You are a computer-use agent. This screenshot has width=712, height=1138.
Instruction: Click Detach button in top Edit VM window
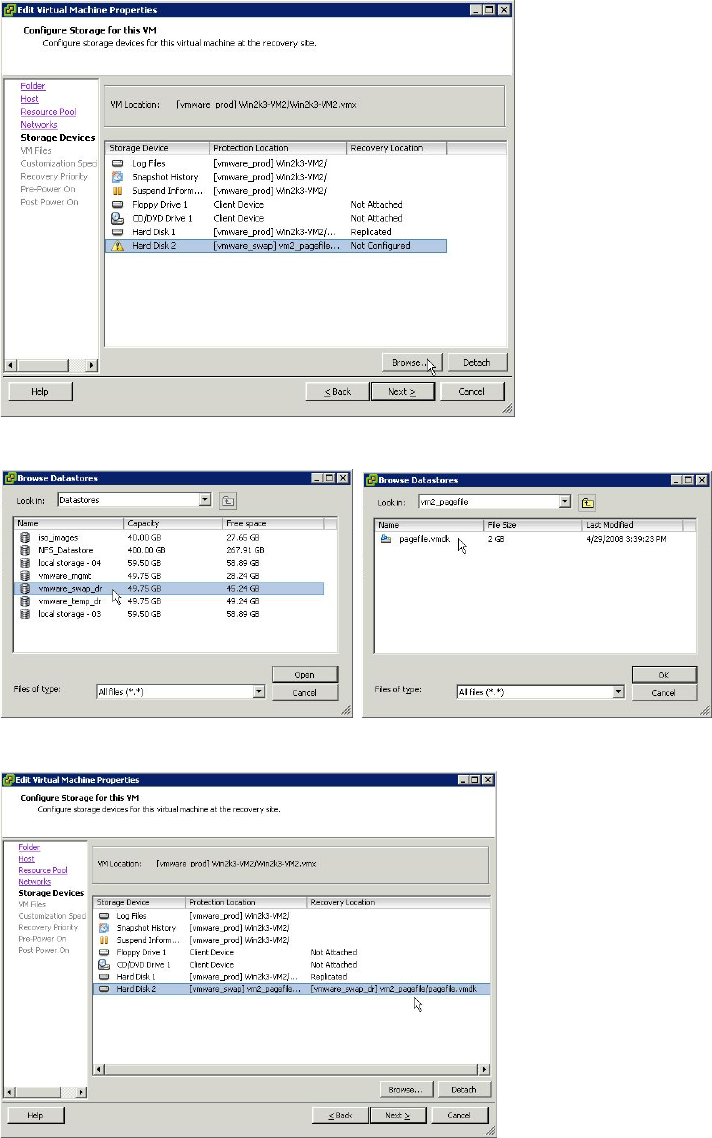[476, 362]
